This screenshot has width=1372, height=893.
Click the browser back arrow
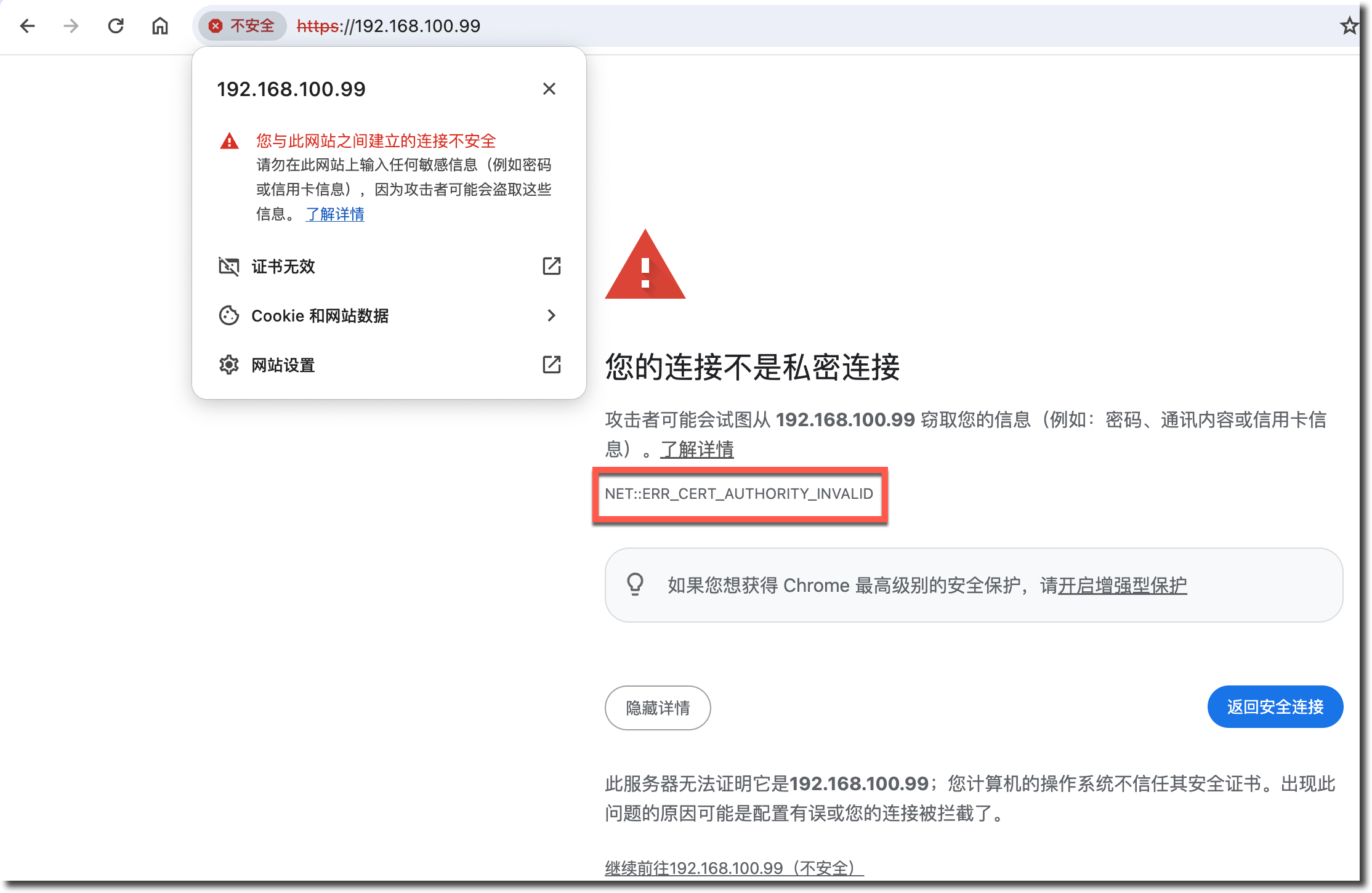tap(27, 26)
